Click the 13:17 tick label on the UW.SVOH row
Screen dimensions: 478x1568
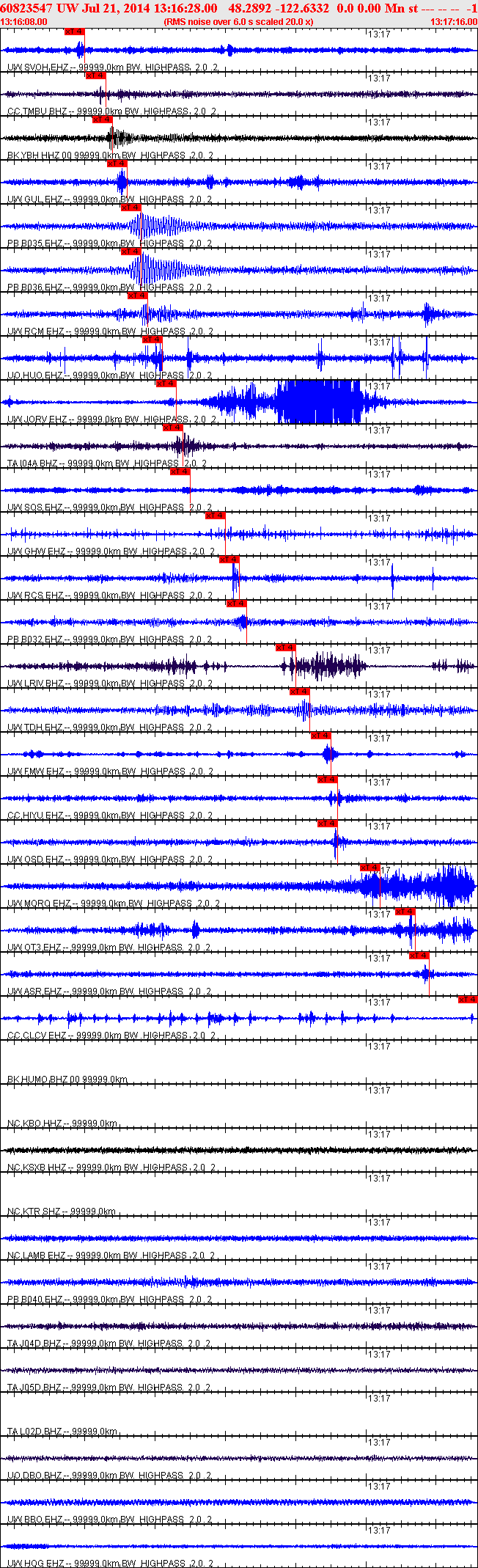(x=379, y=34)
